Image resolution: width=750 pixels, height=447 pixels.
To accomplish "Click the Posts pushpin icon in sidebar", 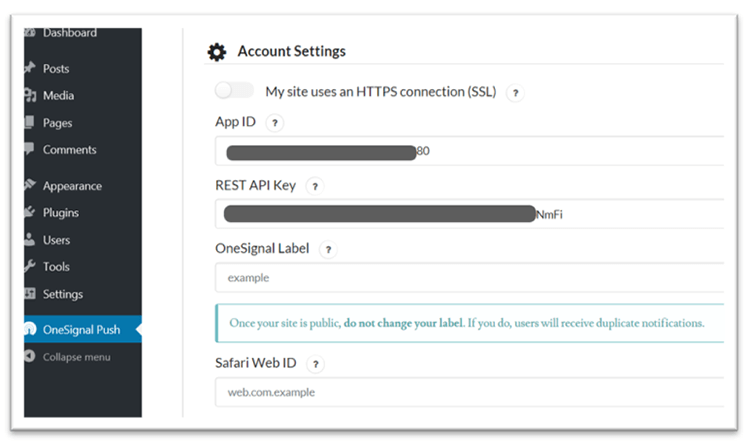I will 30,69.
